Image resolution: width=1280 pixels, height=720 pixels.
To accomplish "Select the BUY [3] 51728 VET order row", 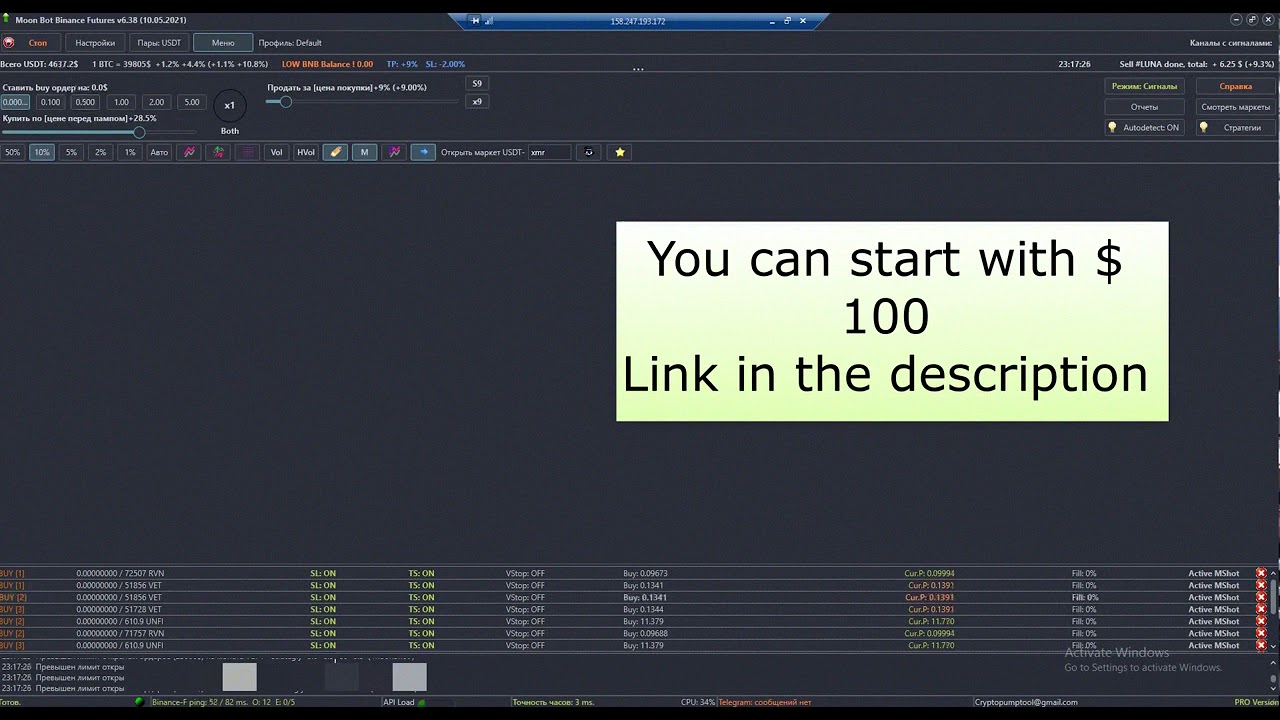I will pyautogui.click(x=632, y=610).
